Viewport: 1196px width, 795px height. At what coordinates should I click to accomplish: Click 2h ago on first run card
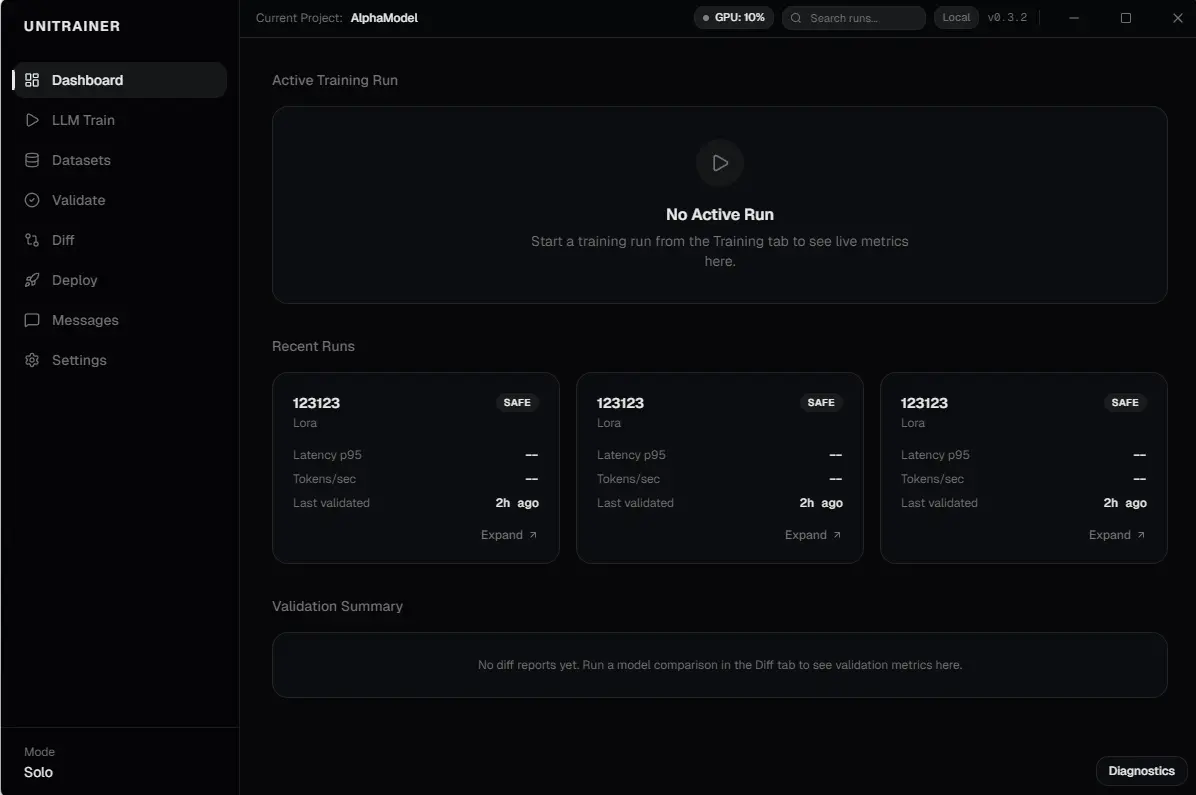pyautogui.click(x=517, y=503)
